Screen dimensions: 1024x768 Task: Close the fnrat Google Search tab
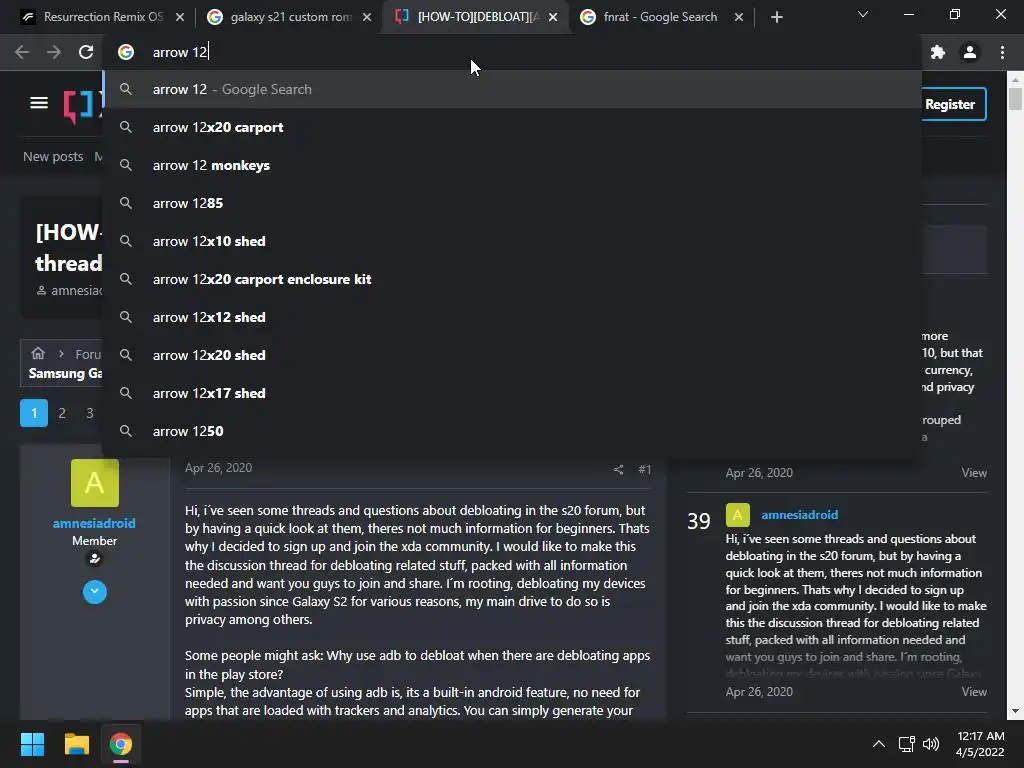tap(739, 17)
